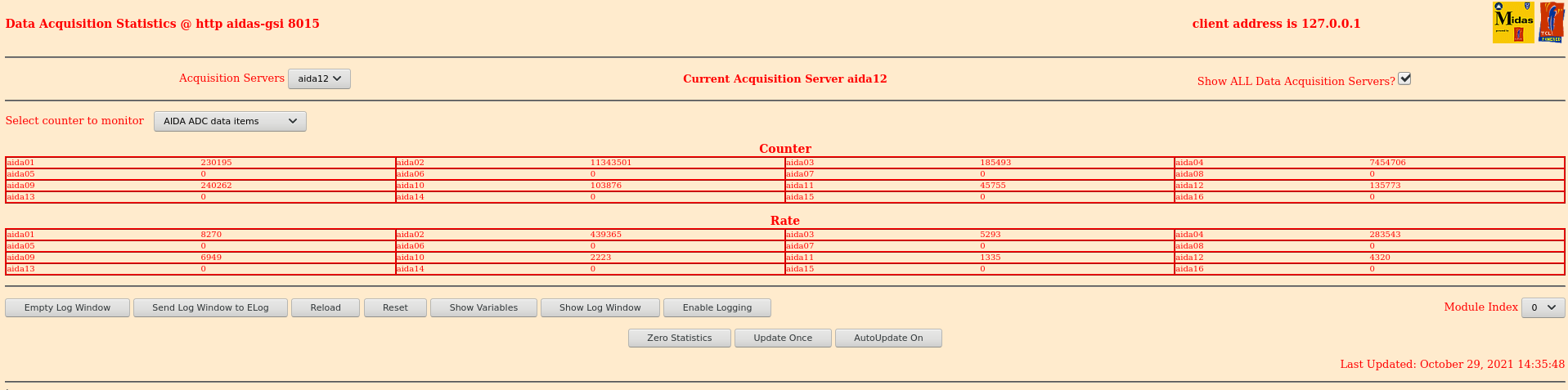This screenshot has width=1568, height=390.
Task: Turn AutoUpdate On
Action: [888, 338]
